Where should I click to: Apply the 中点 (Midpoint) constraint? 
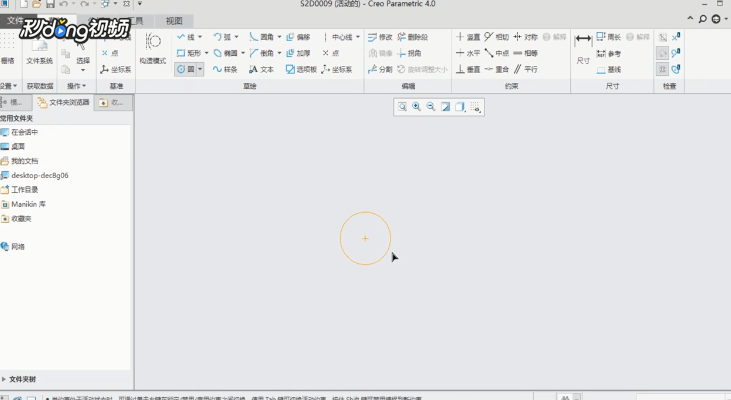497,53
